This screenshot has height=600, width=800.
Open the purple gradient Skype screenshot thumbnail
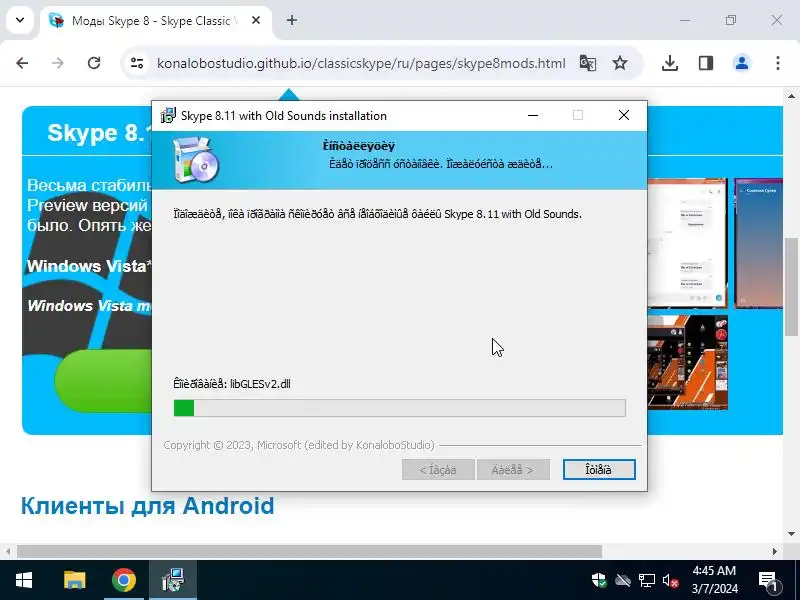pos(758,243)
